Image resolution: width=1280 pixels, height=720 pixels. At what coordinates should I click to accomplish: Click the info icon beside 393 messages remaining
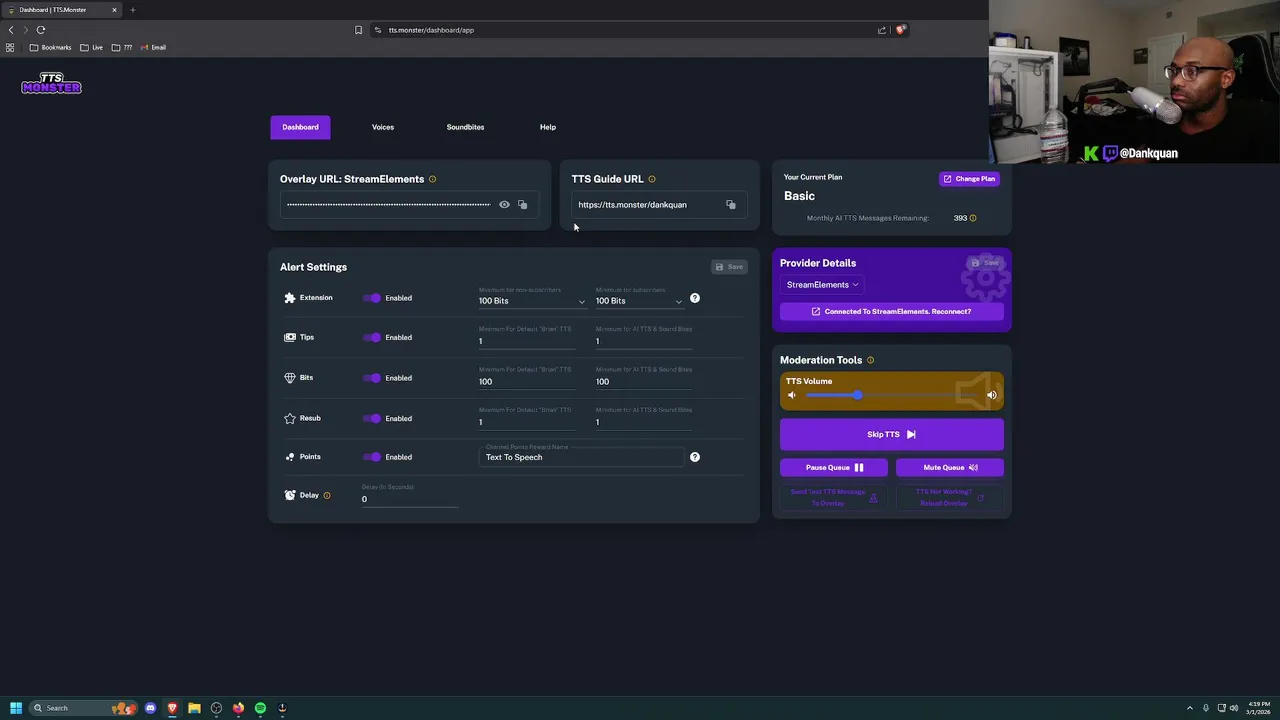pyautogui.click(x=973, y=218)
